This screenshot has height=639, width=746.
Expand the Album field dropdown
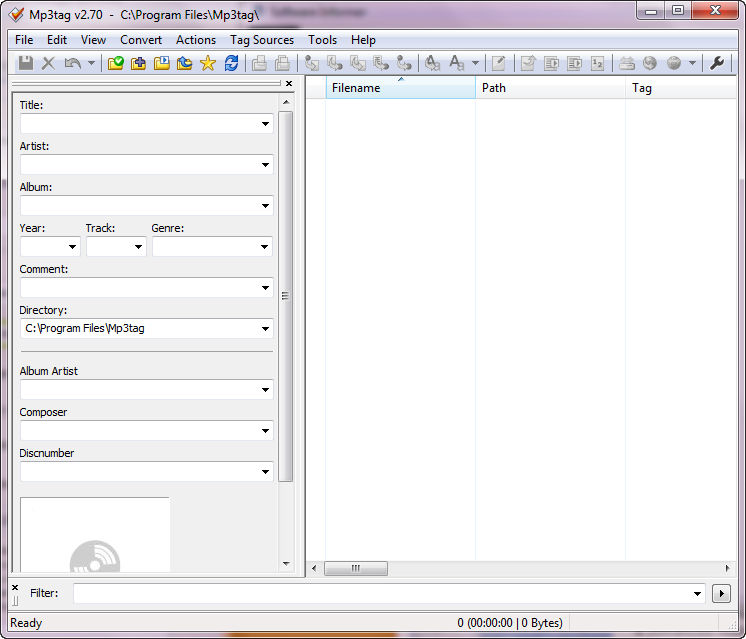click(x=265, y=206)
